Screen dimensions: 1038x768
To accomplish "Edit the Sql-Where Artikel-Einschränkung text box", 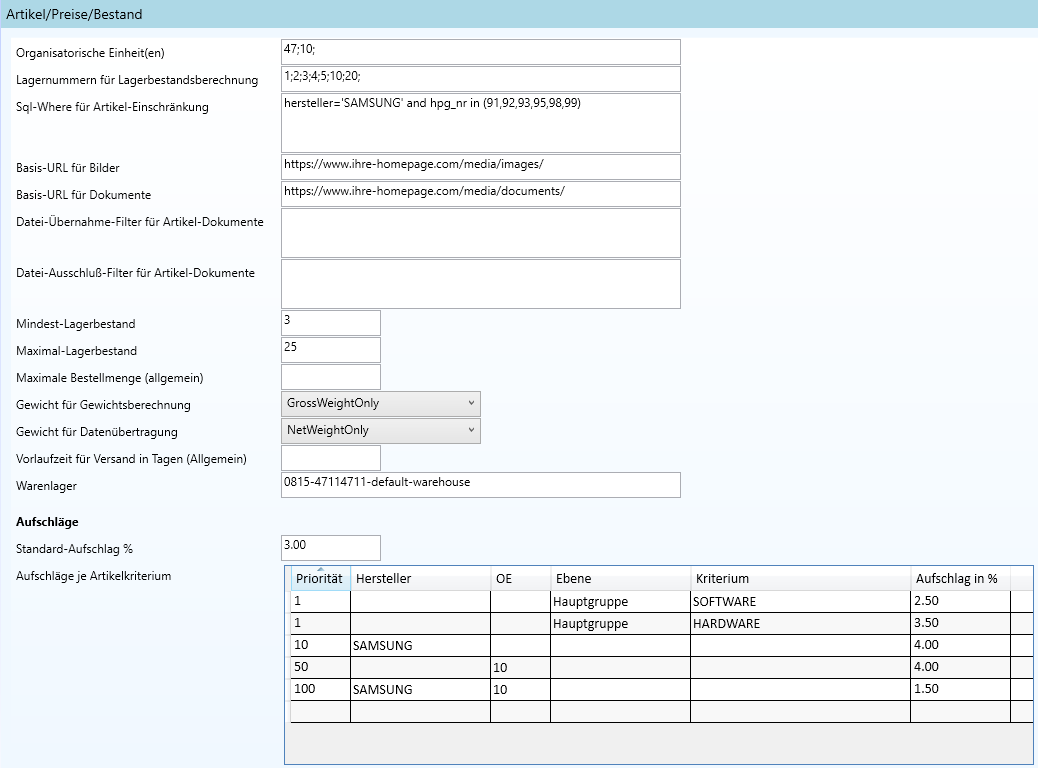I will tap(481, 123).
